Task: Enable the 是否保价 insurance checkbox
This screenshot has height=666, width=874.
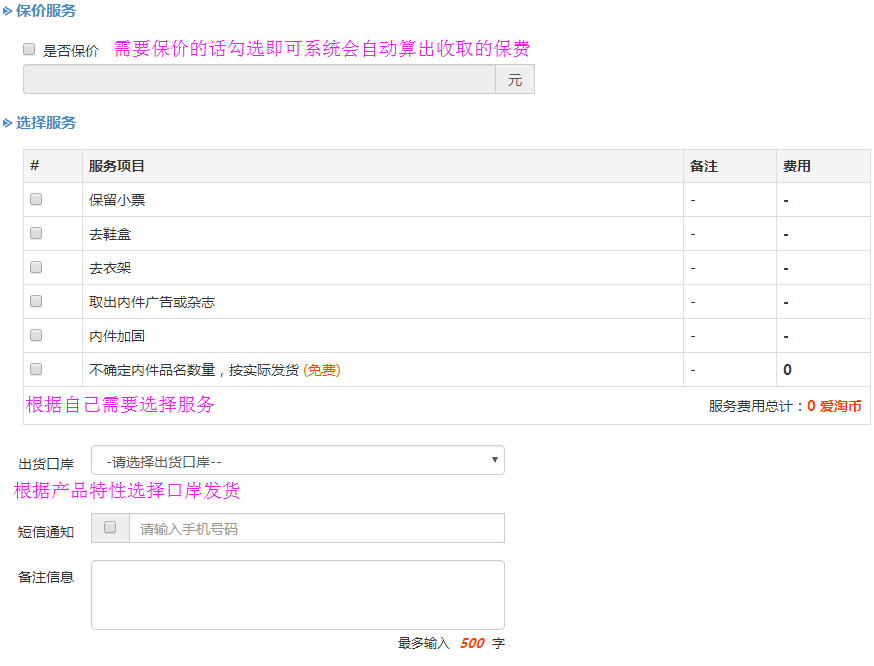Action: 29,50
